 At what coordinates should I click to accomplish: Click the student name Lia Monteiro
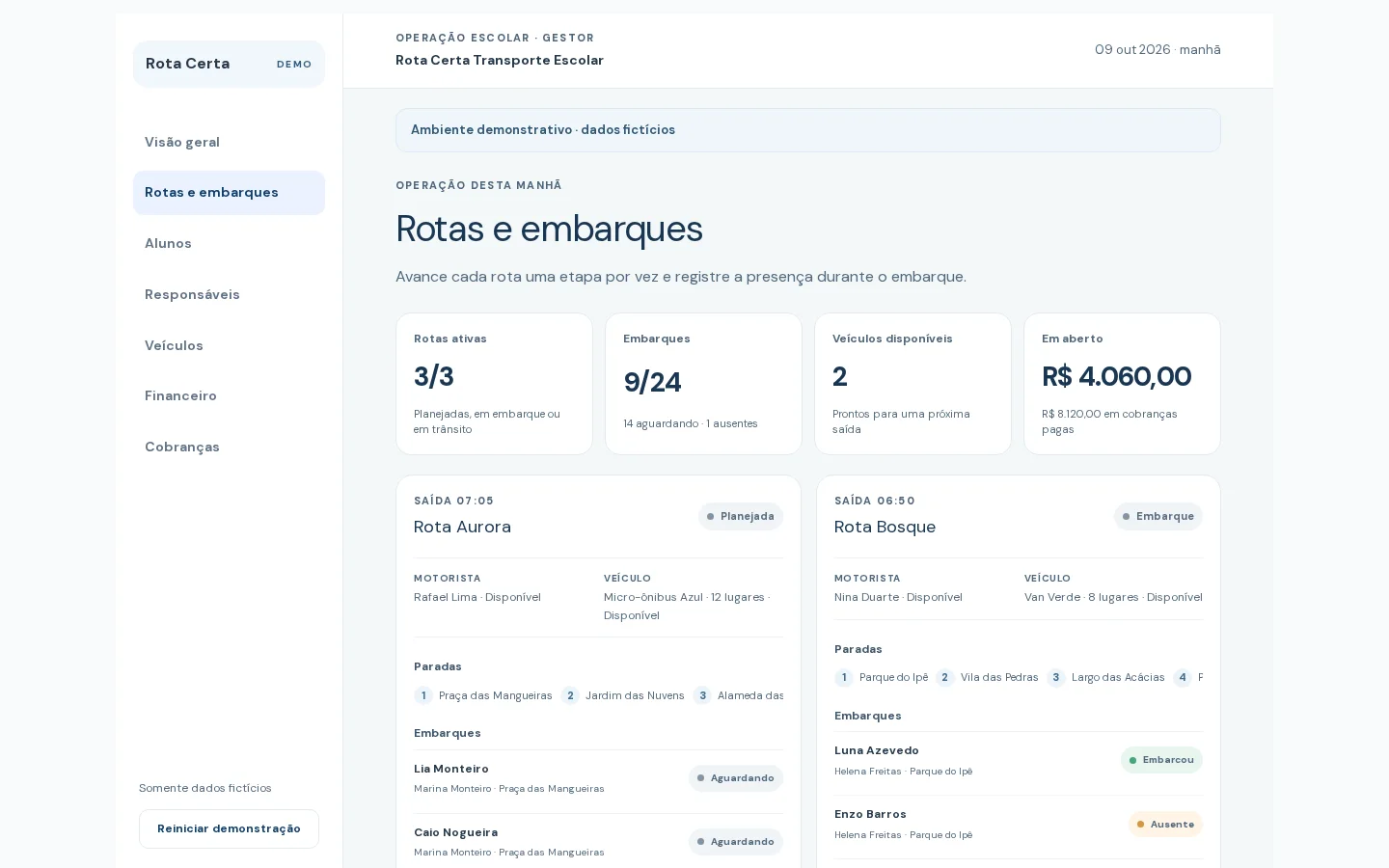[x=451, y=769]
